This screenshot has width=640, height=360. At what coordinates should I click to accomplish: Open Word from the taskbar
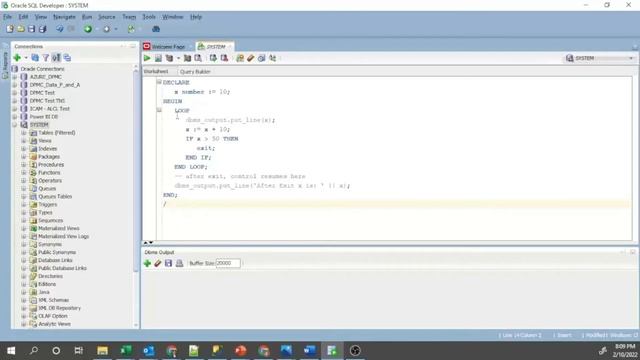(309, 351)
